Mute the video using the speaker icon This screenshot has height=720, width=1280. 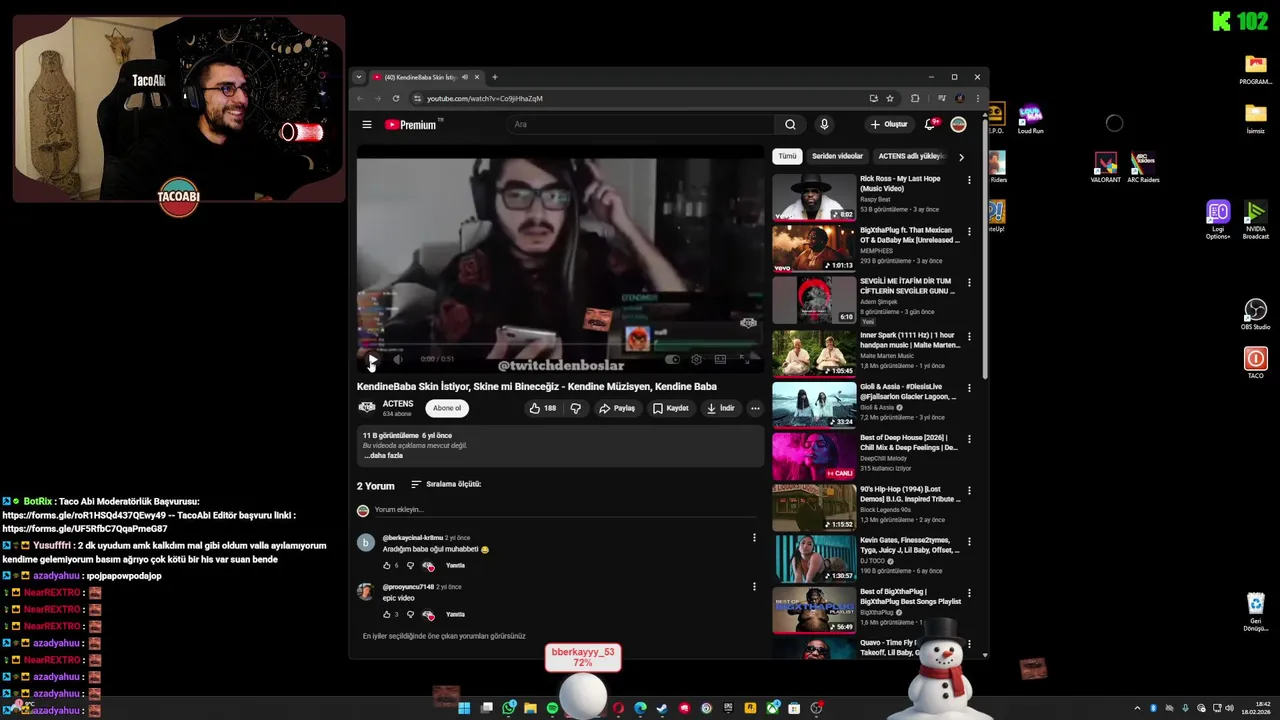tap(397, 359)
